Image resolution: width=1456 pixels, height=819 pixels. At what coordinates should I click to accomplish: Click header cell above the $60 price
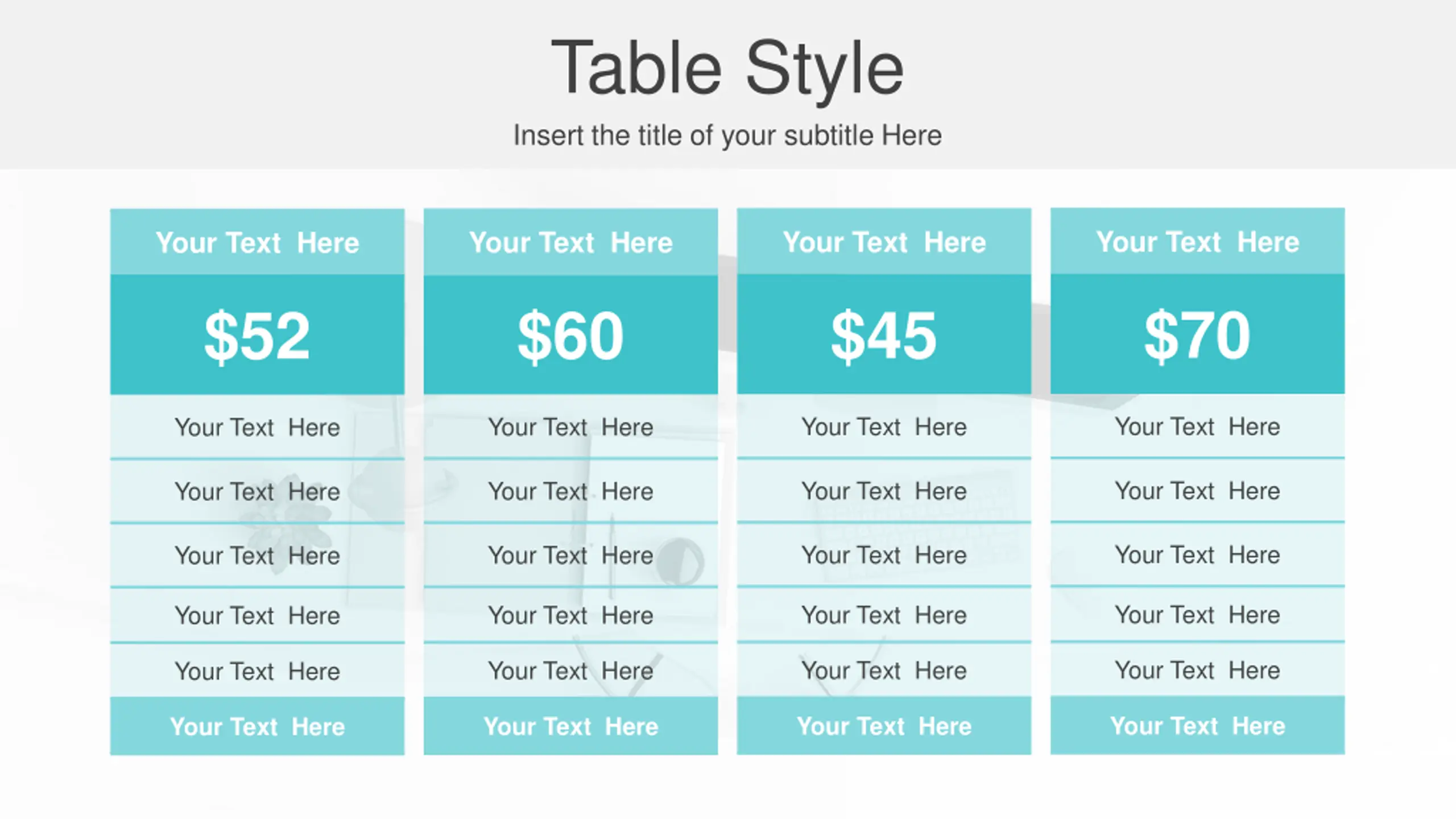click(x=570, y=242)
